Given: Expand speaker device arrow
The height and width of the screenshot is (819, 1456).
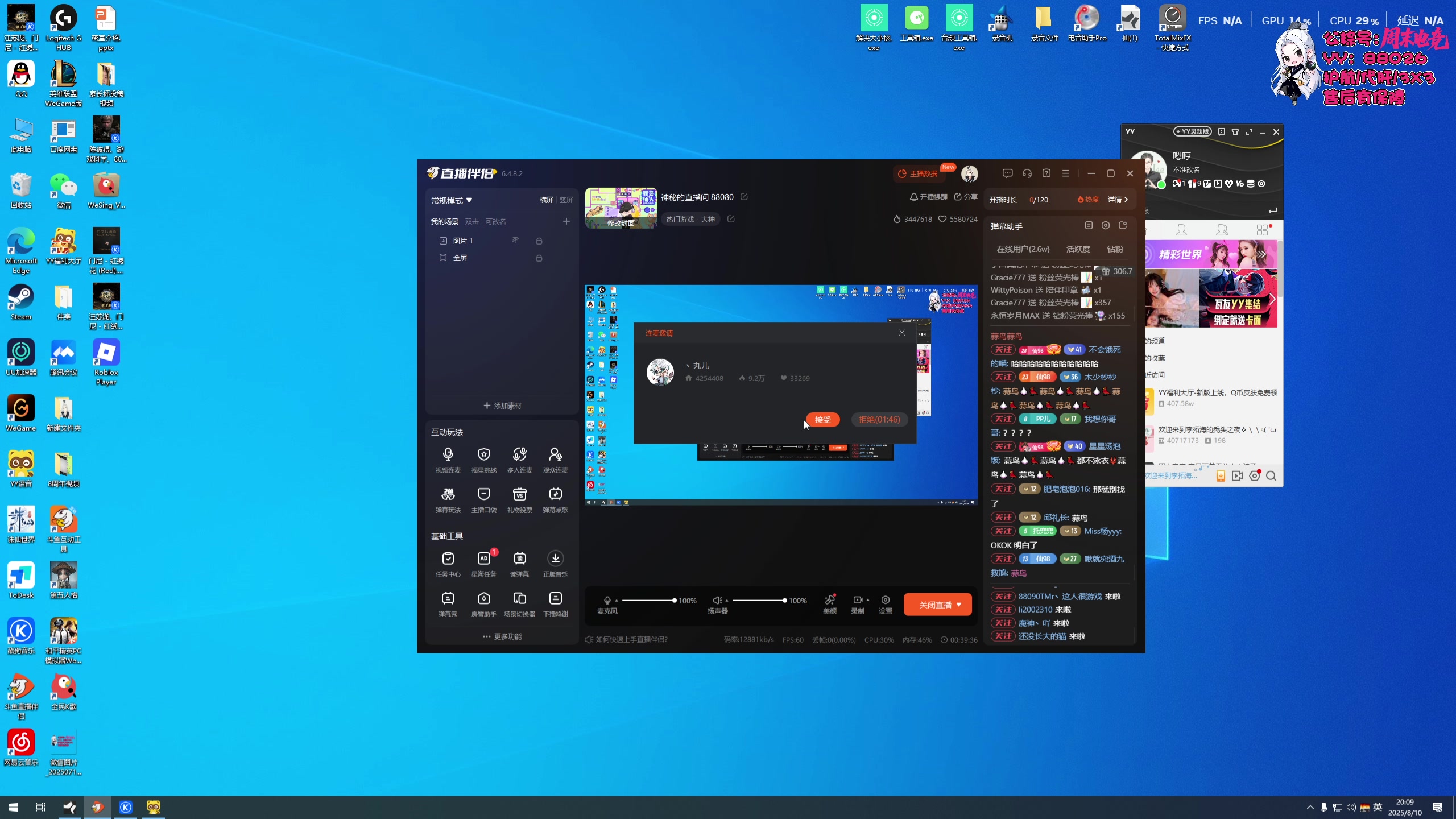Looking at the screenshot, I should point(727,601).
